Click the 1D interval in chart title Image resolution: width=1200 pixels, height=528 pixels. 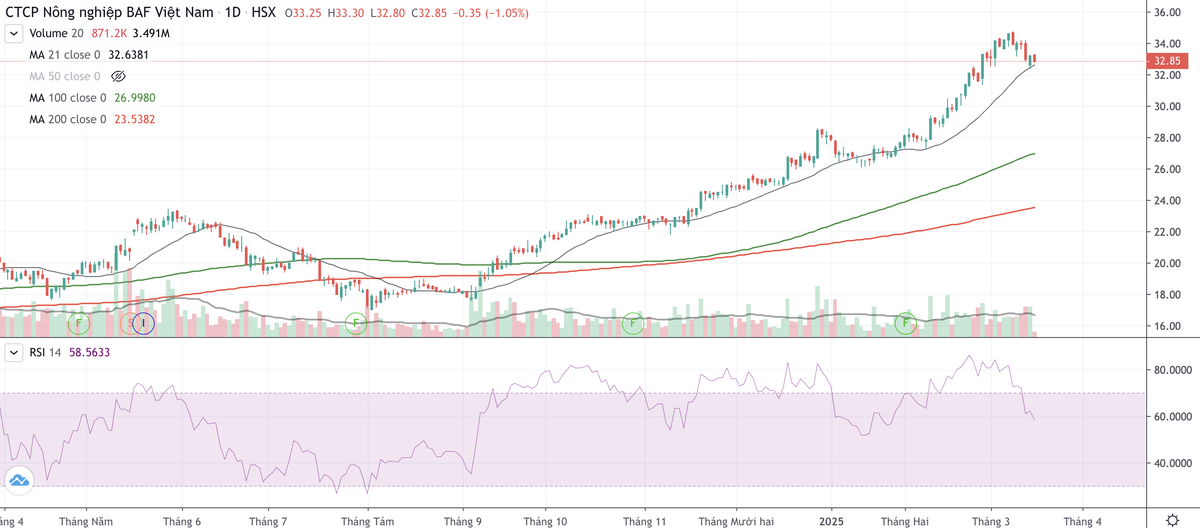[236, 14]
